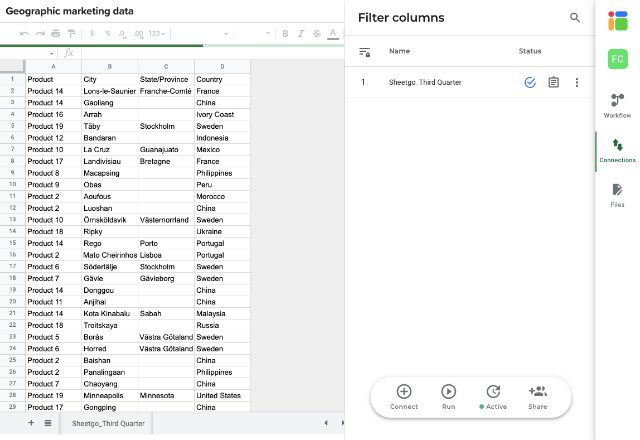Select the cell containing Örnsköldsvik

pos(110,220)
